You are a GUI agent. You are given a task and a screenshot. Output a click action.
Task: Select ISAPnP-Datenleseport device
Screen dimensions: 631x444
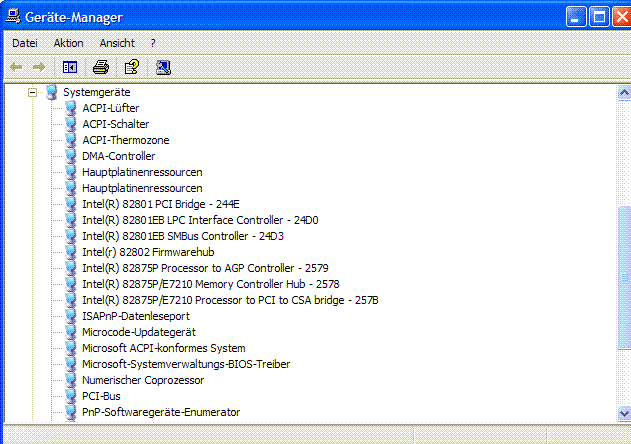click(x=136, y=316)
